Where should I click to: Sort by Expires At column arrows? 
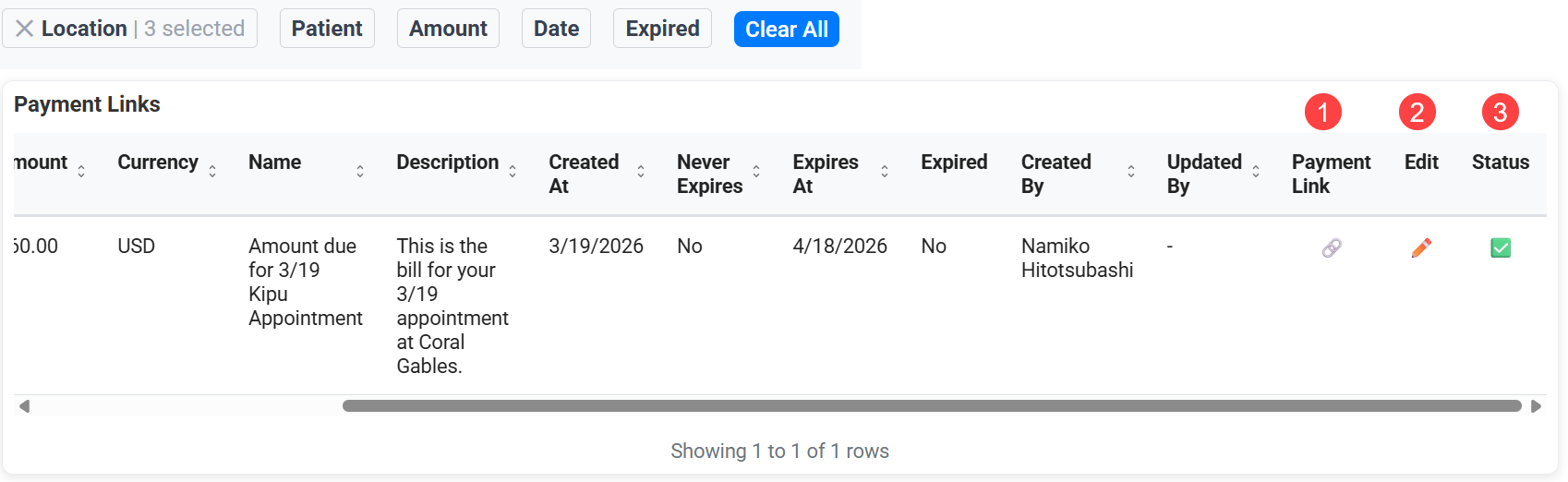coord(885,171)
